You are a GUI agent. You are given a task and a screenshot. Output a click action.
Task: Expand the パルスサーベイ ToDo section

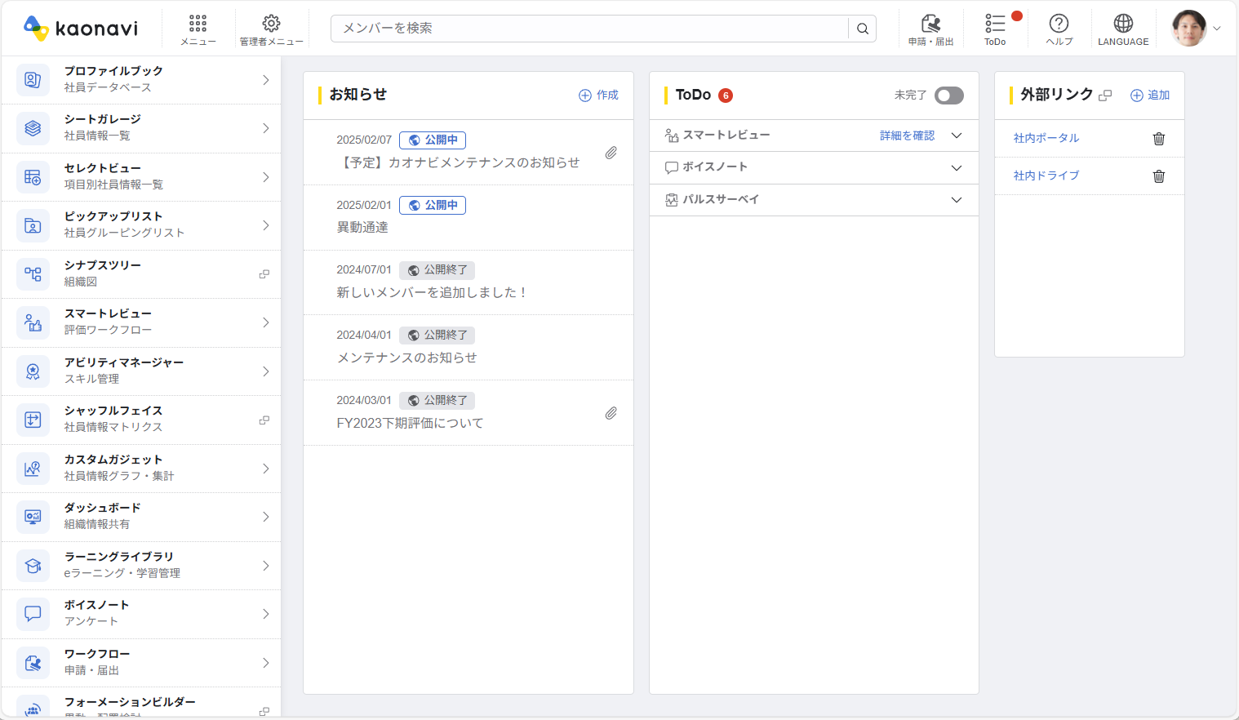956,200
